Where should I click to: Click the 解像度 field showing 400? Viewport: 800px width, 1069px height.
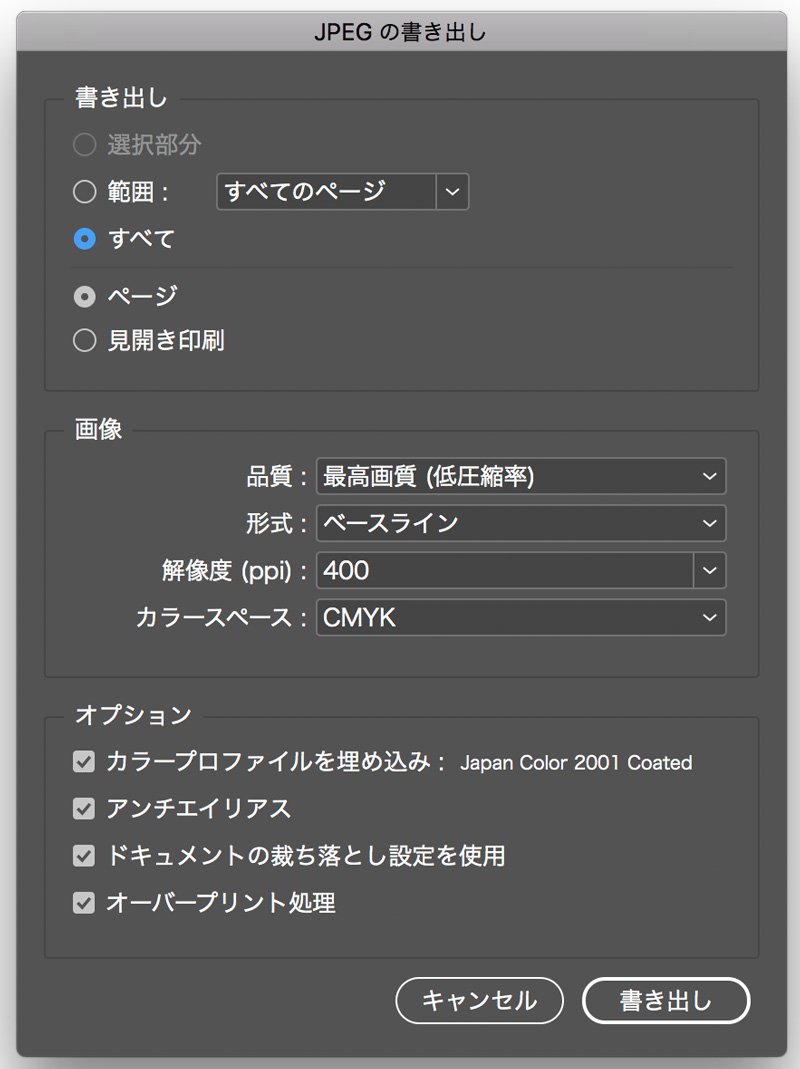(504, 570)
